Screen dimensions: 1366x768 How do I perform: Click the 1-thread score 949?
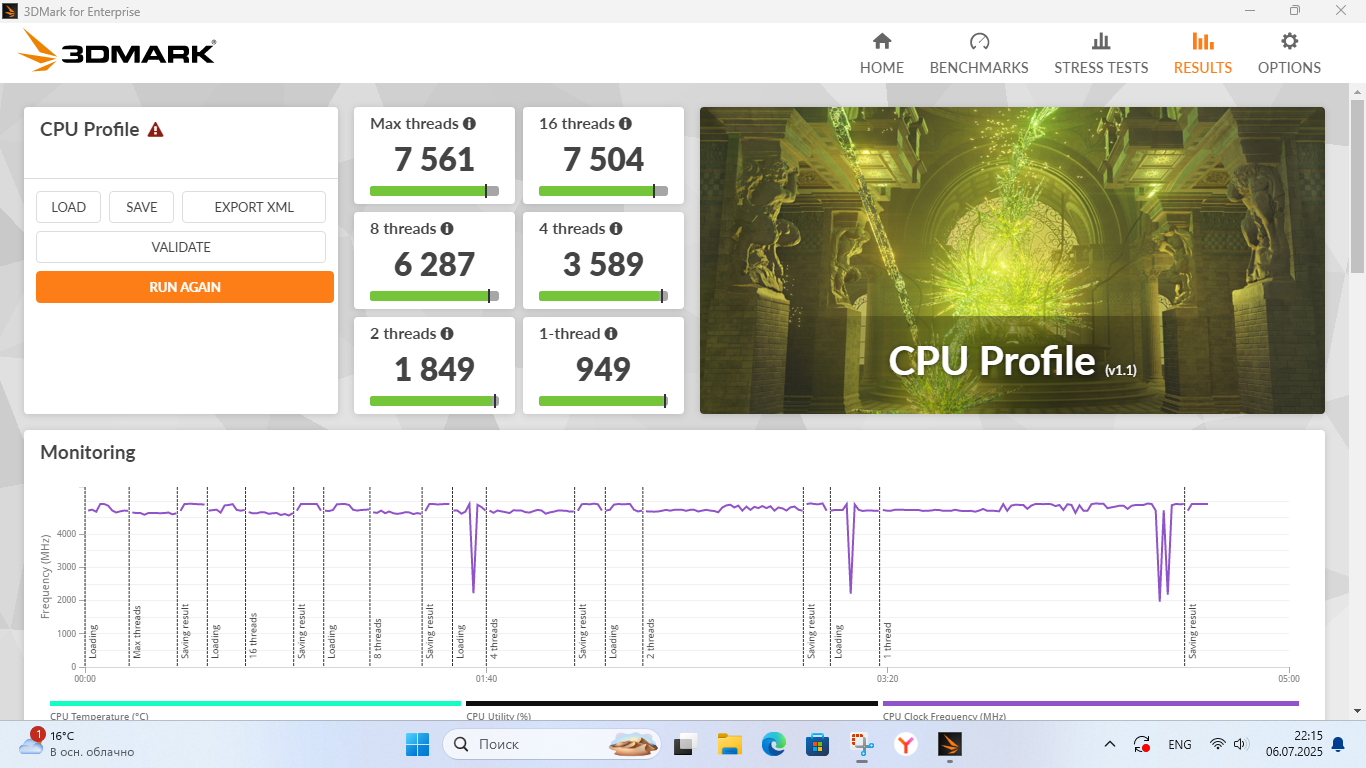coord(603,370)
